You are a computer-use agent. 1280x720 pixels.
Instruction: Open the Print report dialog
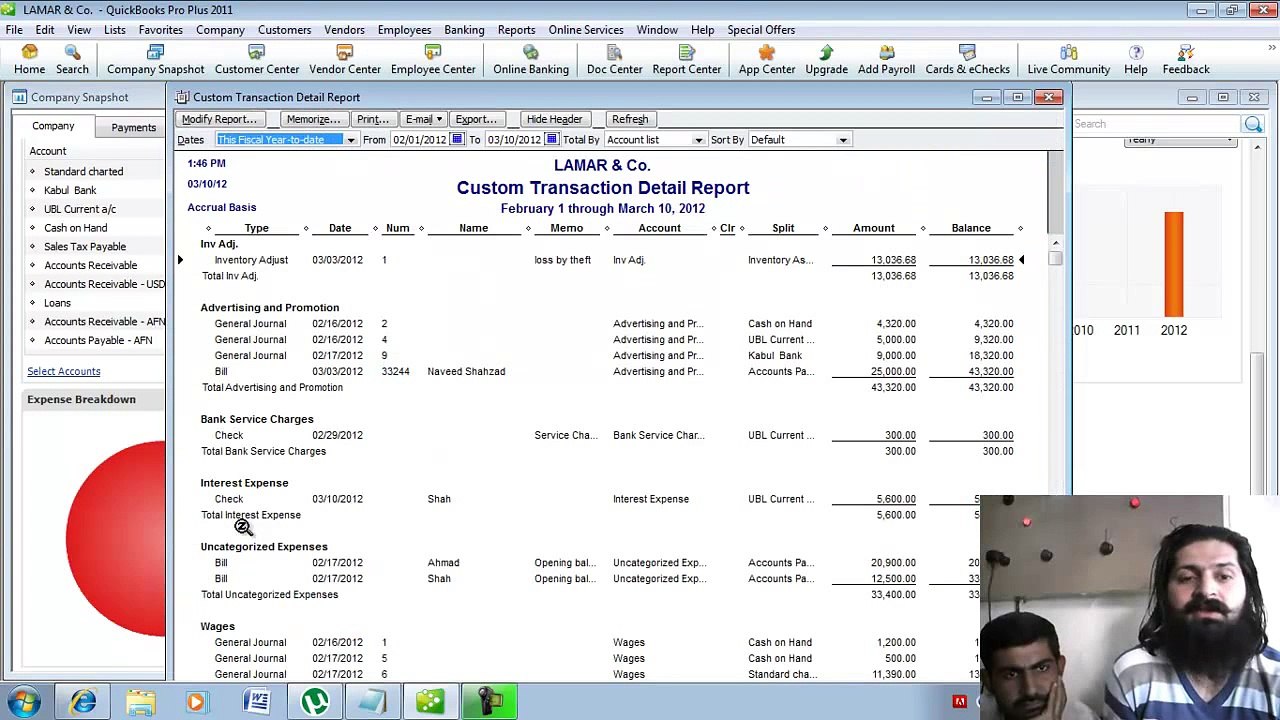pyautogui.click(x=372, y=119)
